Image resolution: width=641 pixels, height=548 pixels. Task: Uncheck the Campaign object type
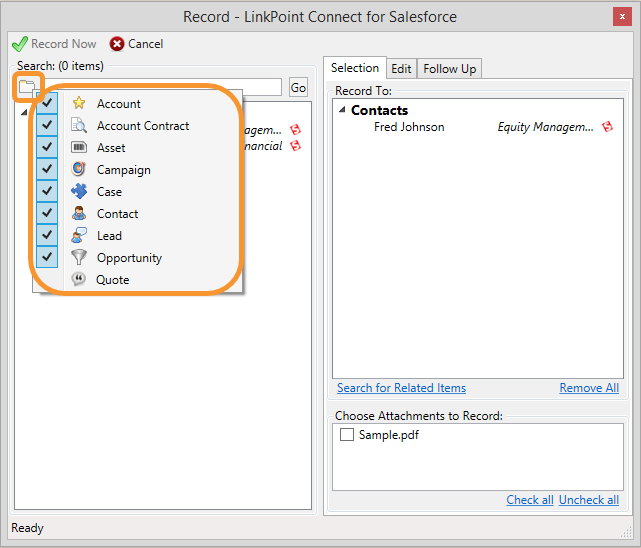click(47, 168)
